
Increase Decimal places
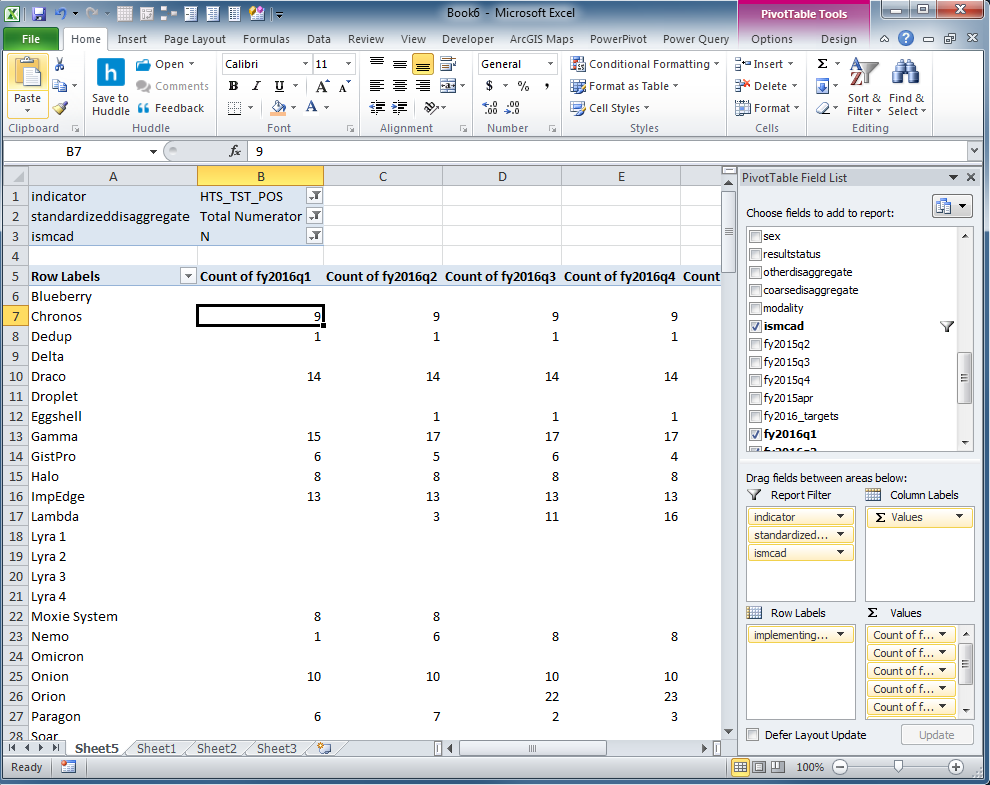(490, 108)
